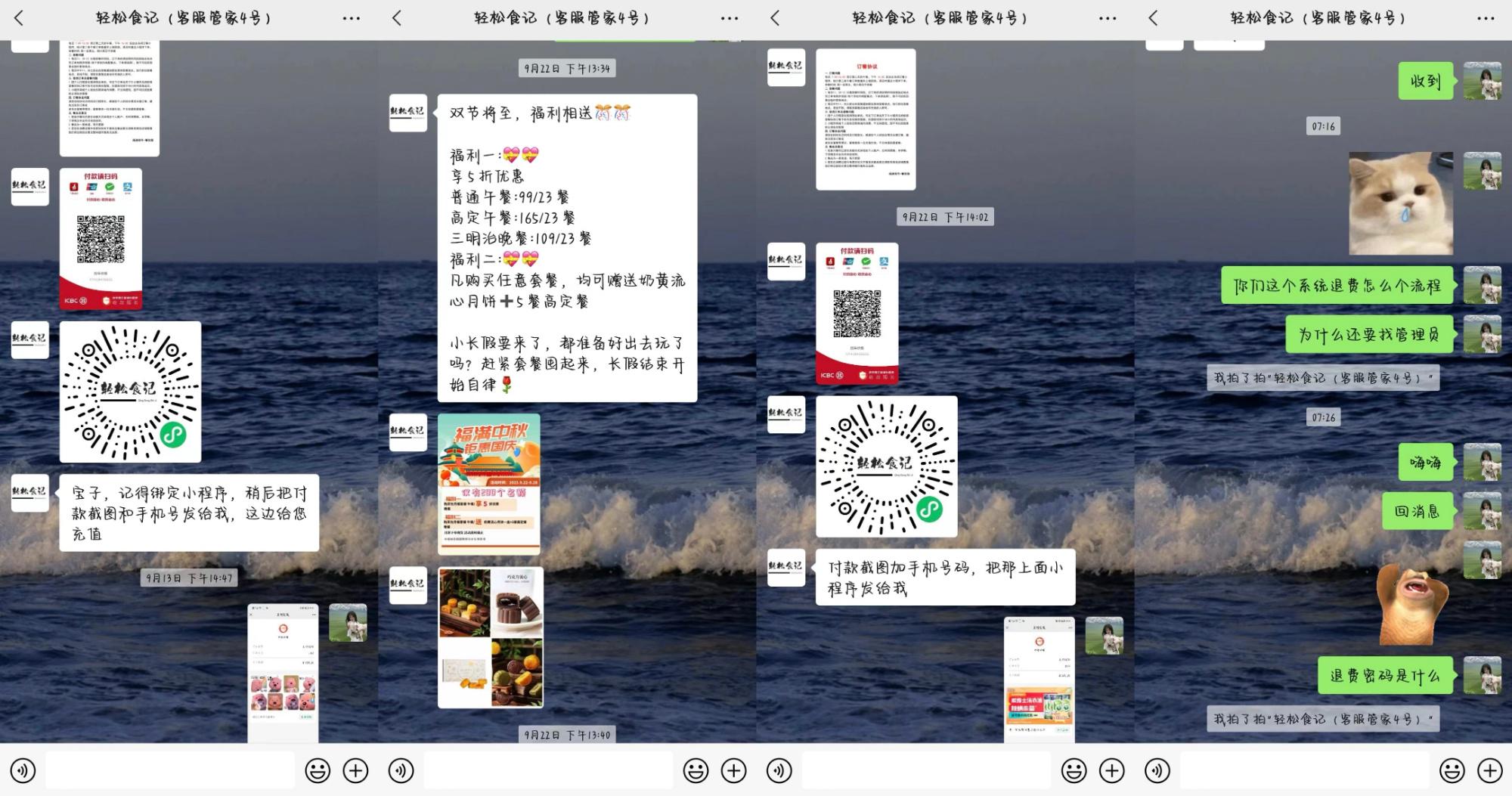Tap 轻松食记 avatar beside the 福满中秋 poster
Image resolution: width=1512 pixels, height=796 pixels.
408,432
